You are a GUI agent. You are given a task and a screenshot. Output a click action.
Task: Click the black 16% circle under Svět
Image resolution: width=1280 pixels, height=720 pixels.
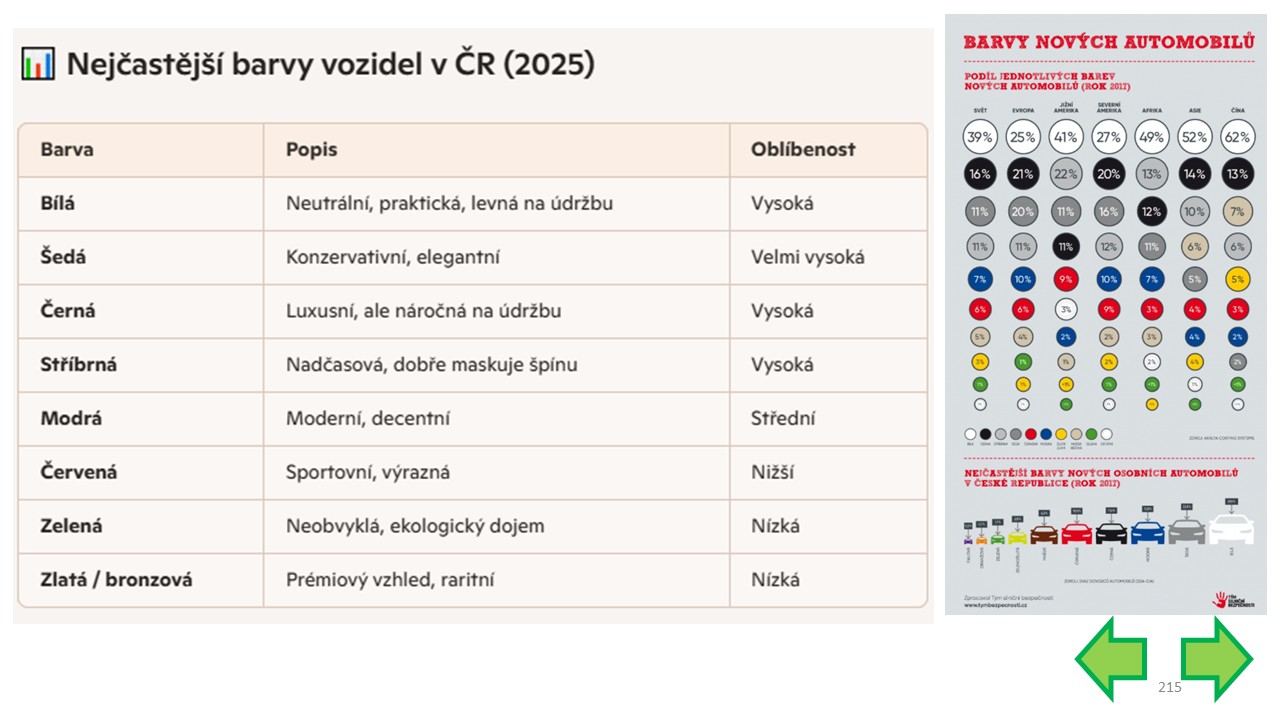[x=980, y=174]
